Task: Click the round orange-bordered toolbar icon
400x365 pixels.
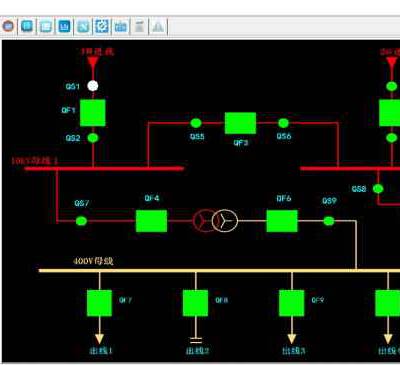Action: click(x=8, y=26)
